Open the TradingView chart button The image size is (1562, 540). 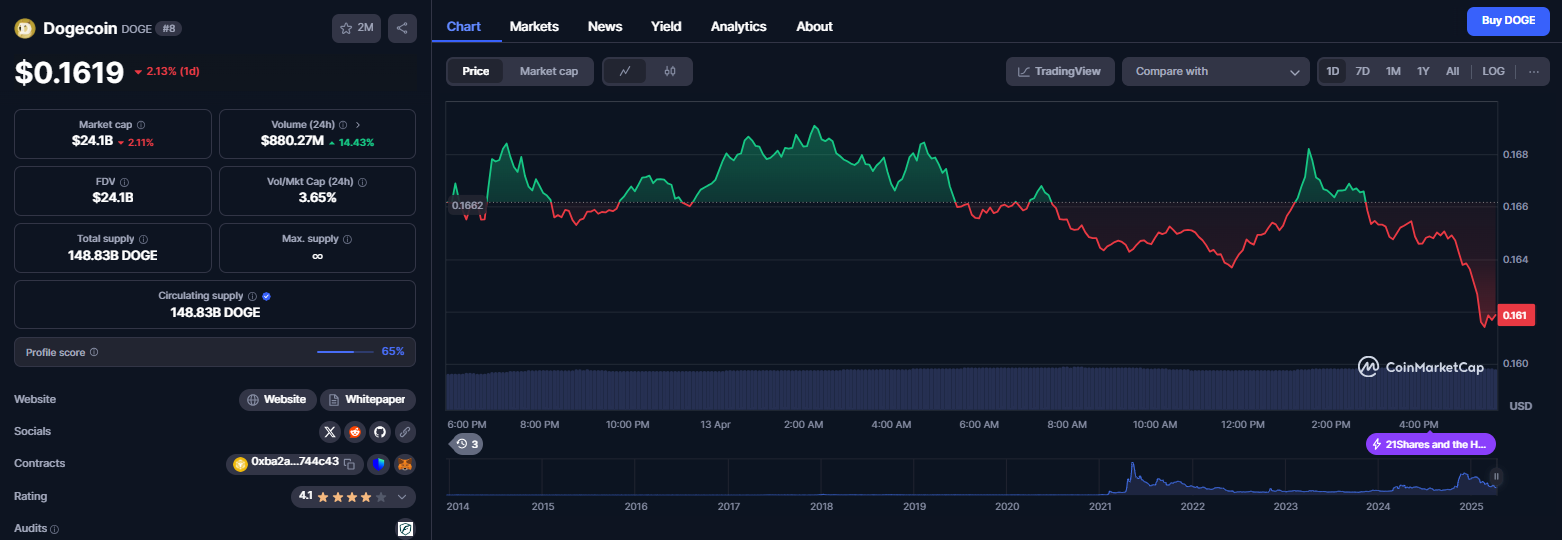pos(1060,71)
